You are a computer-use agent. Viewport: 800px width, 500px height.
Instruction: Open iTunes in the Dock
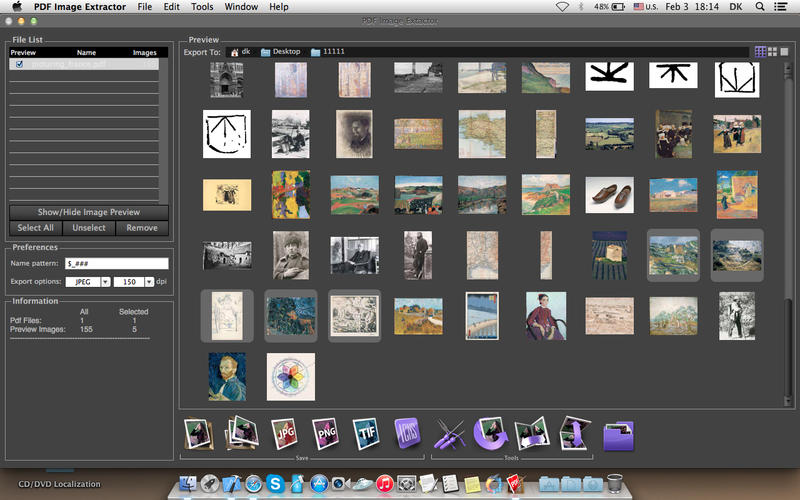[385, 483]
